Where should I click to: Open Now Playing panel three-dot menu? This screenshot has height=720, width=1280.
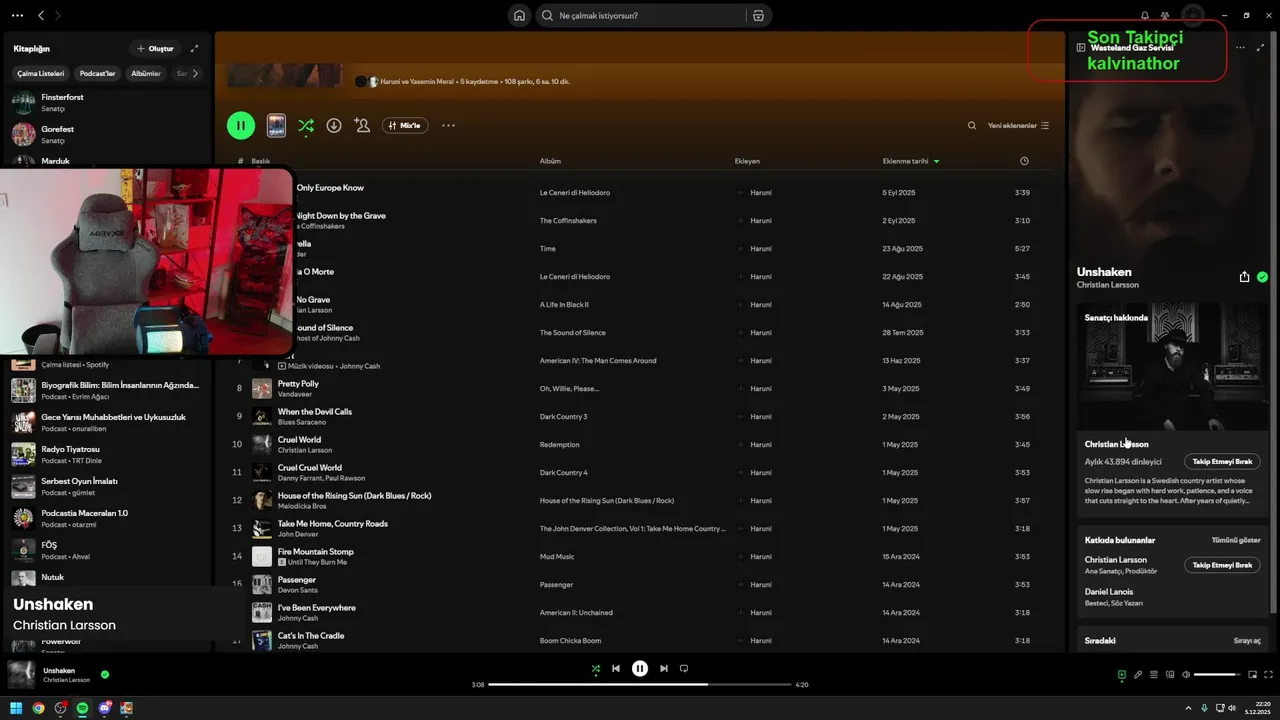click(x=1240, y=47)
